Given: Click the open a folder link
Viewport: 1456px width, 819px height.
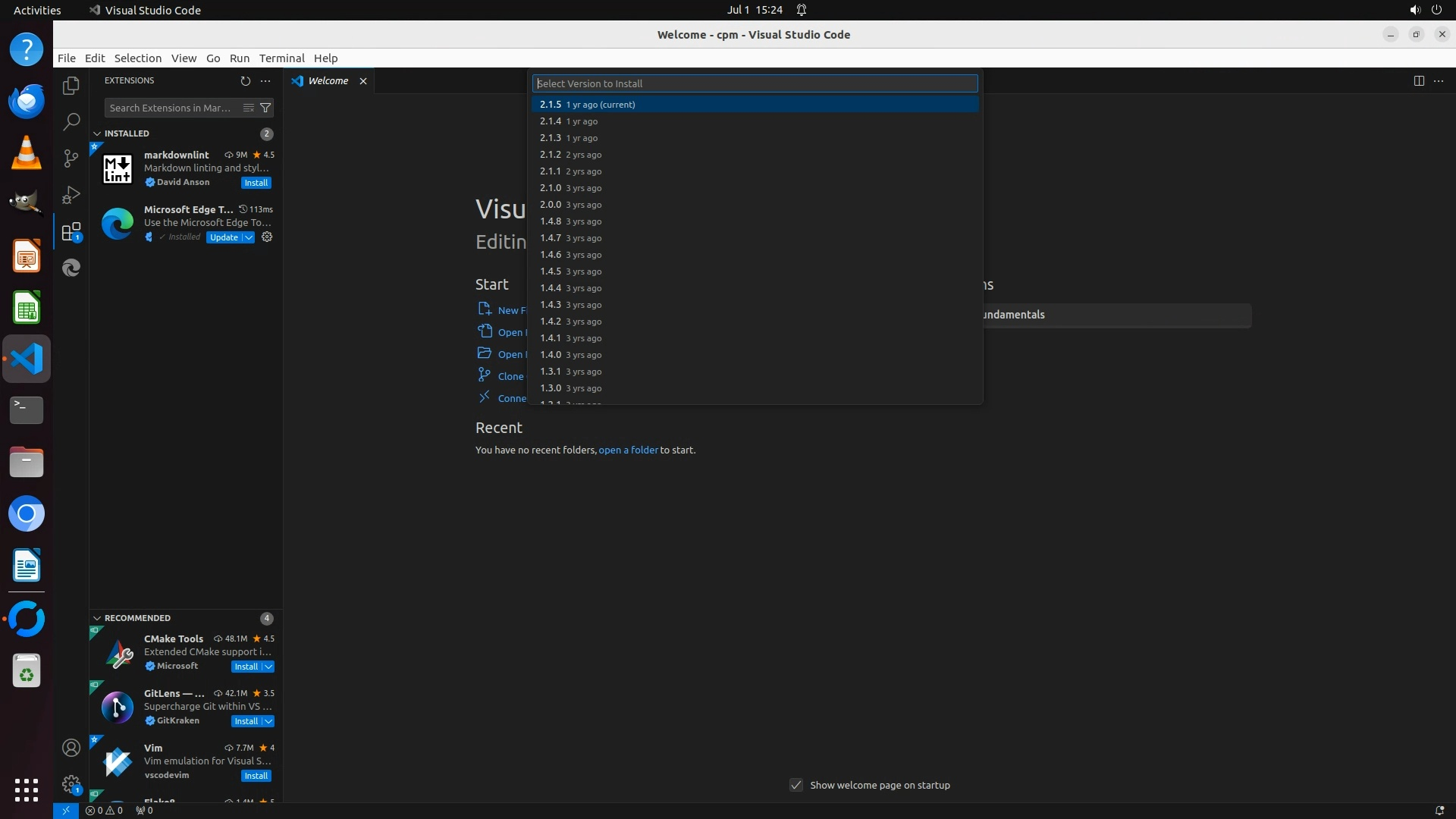Looking at the screenshot, I should pyautogui.click(x=628, y=450).
